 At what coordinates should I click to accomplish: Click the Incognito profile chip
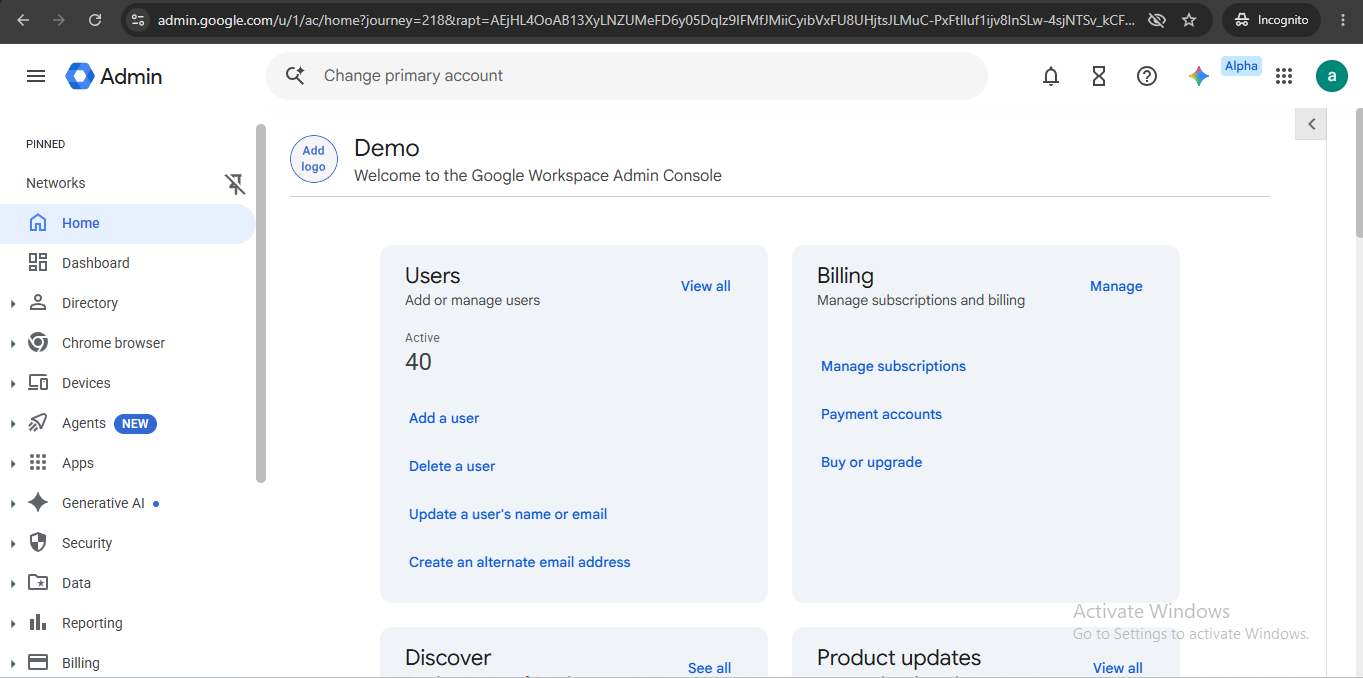1272,20
